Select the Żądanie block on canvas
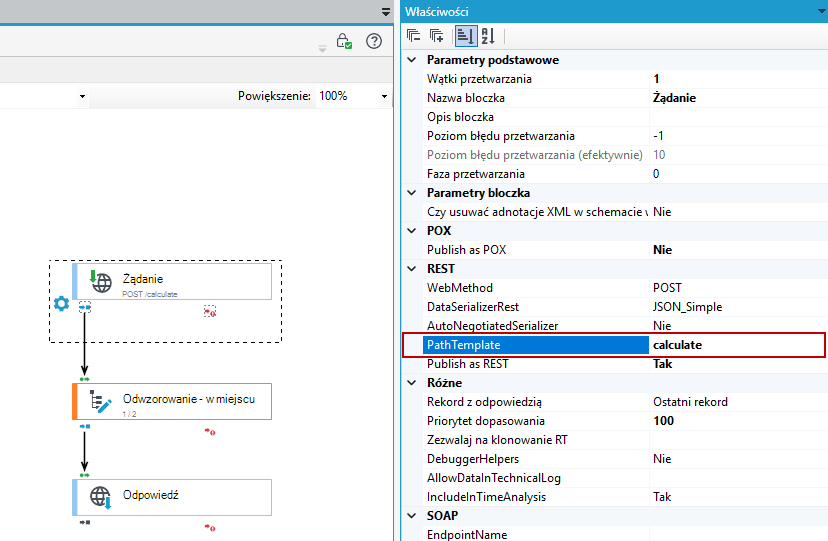The height and width of the screenshot is (541, 828). tap(172, 282)
